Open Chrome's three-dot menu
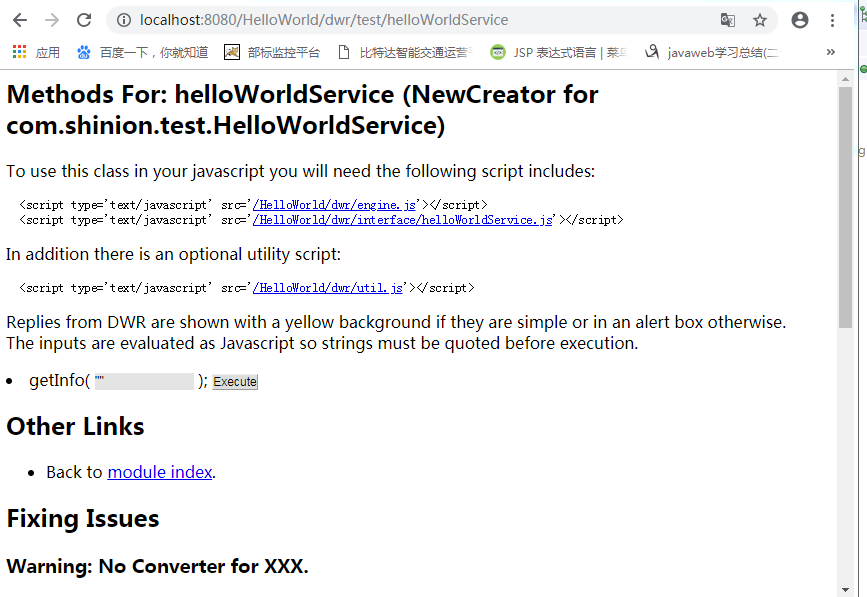The width and height of the screenshot is (867, 597). [x=832, y=20]
